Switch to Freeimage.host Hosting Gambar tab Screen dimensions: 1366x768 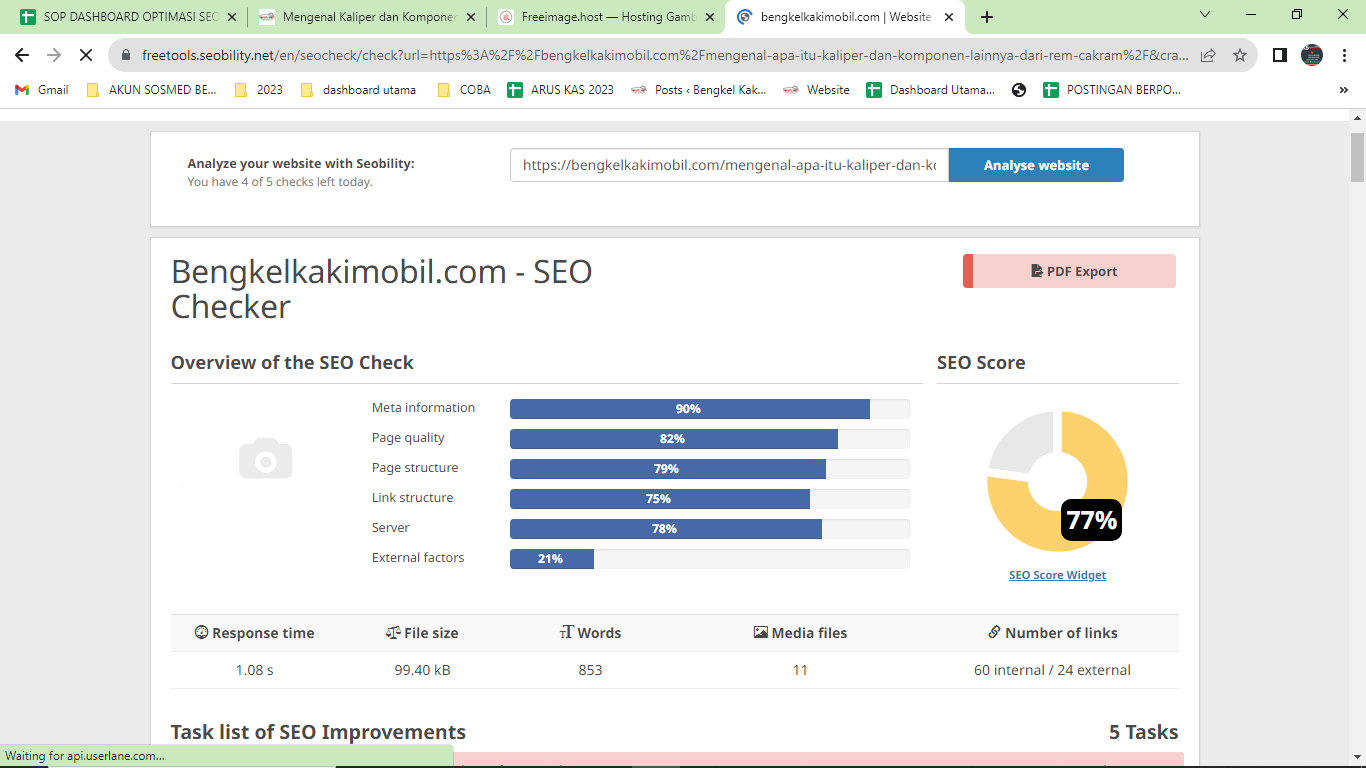pos(606,17)
